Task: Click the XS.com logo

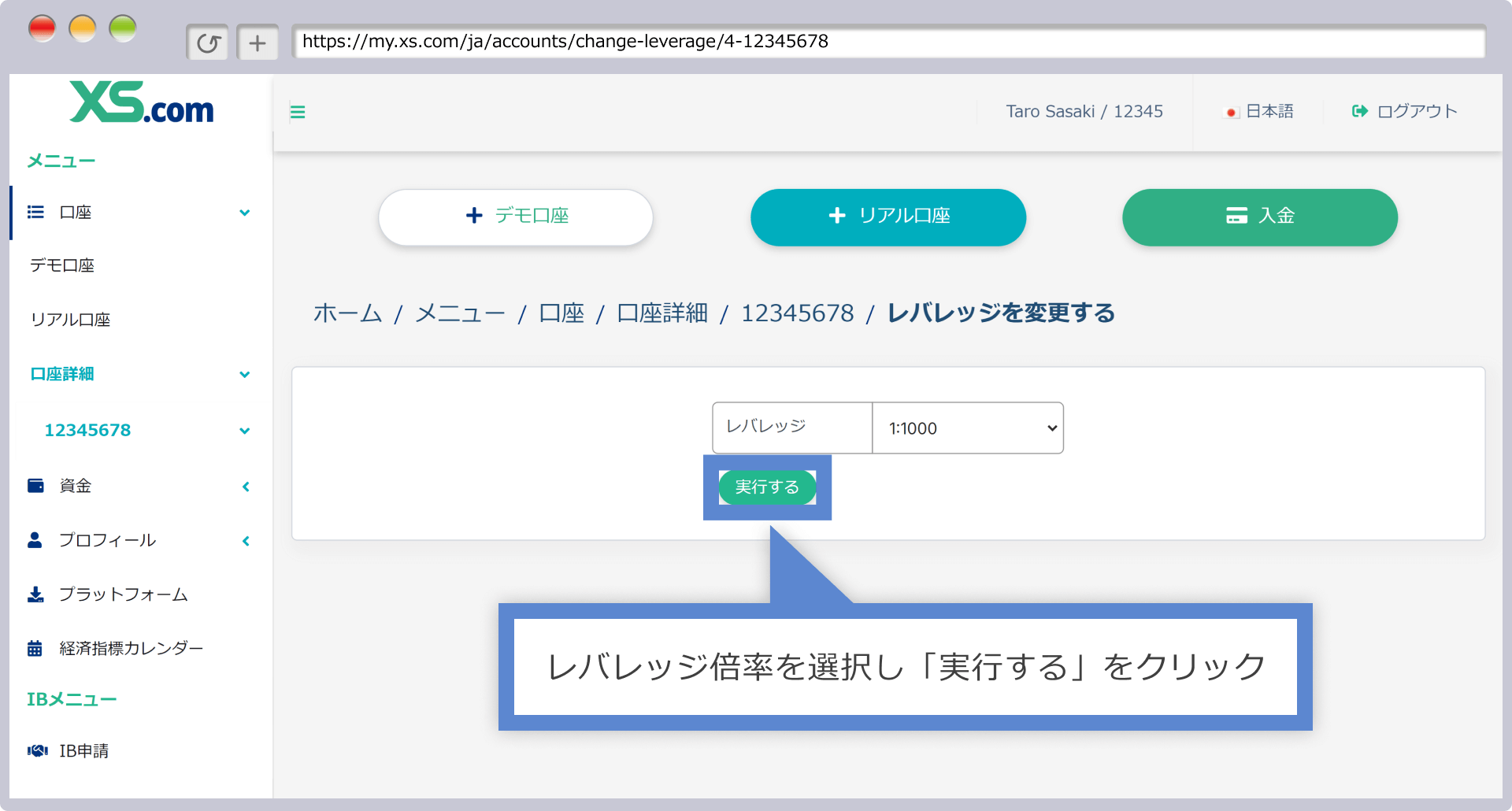Action: click(142, 102)
